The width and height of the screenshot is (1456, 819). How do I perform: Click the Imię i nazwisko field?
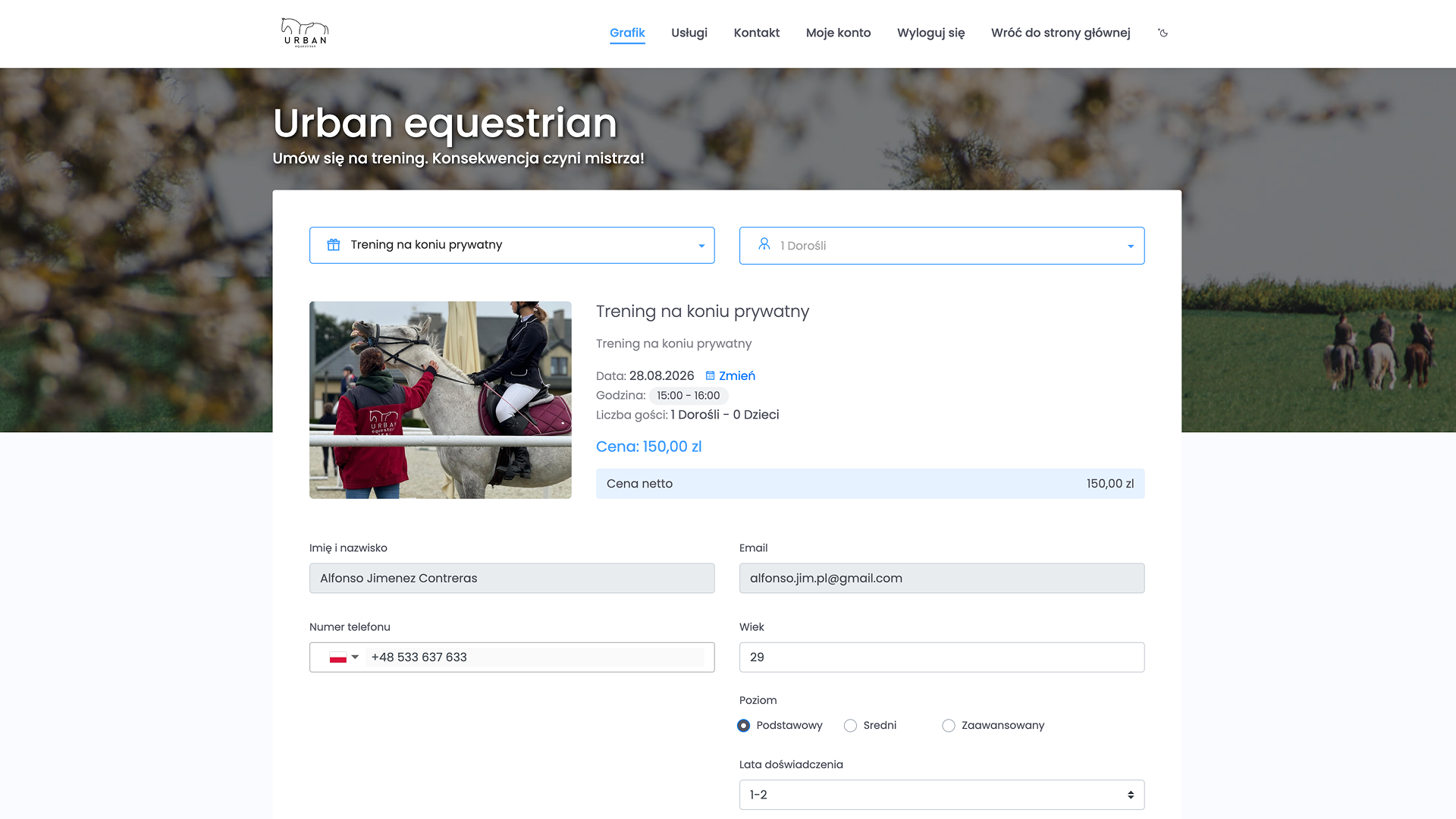(x=512, y=579)
